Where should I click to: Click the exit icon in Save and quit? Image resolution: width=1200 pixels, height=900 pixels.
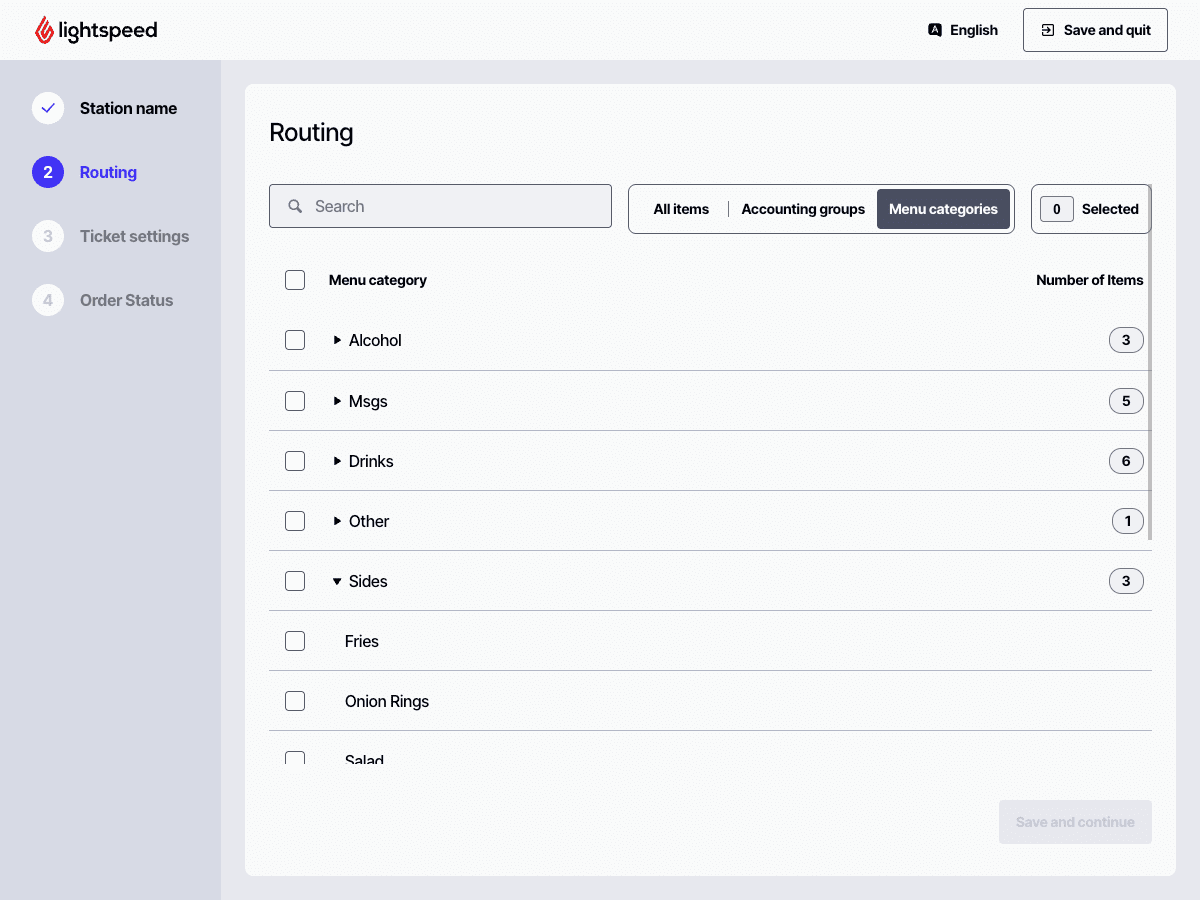1047,30
